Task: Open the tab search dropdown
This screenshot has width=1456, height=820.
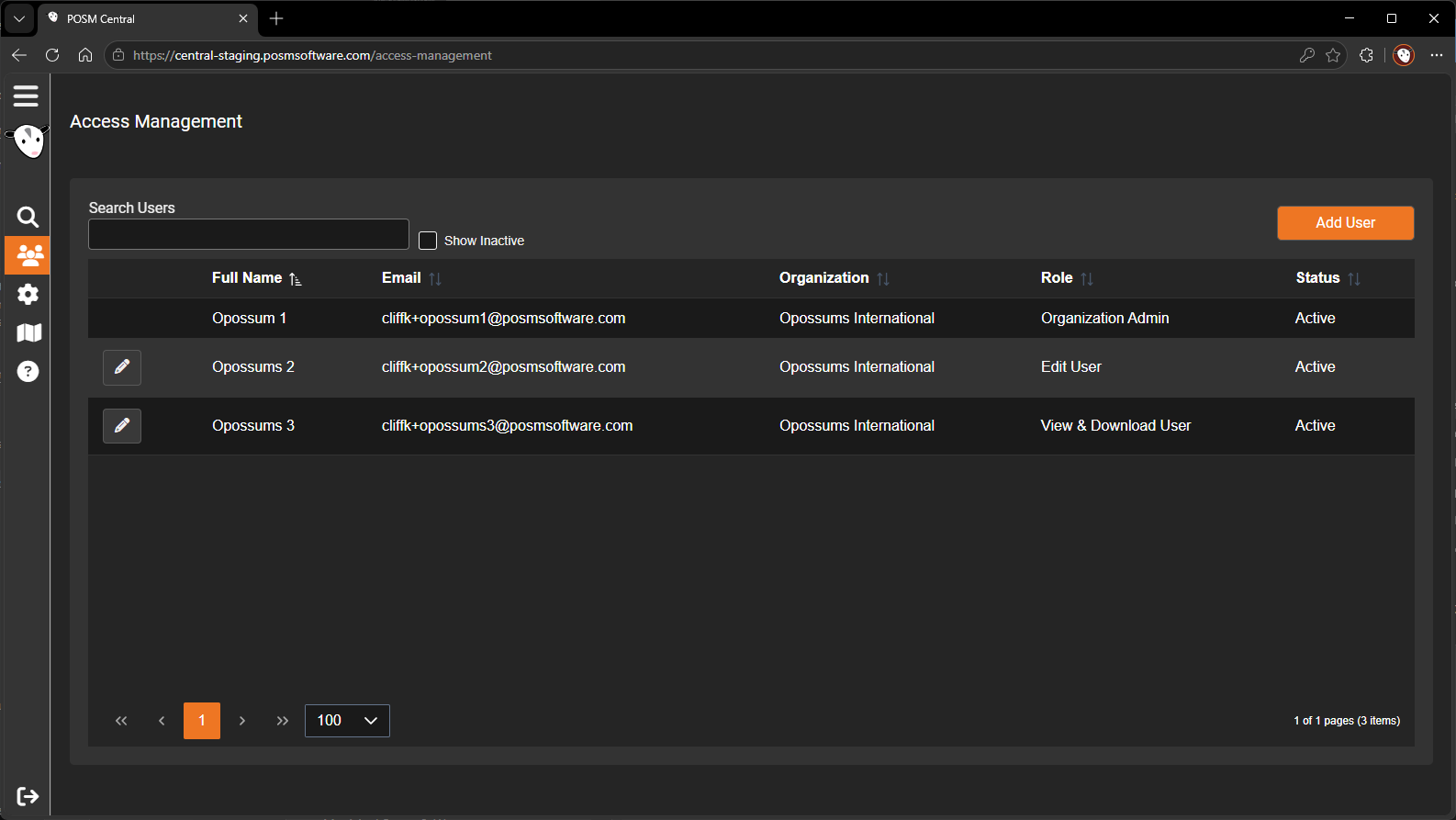Action: pyautogui.click(x=19, y=18)
